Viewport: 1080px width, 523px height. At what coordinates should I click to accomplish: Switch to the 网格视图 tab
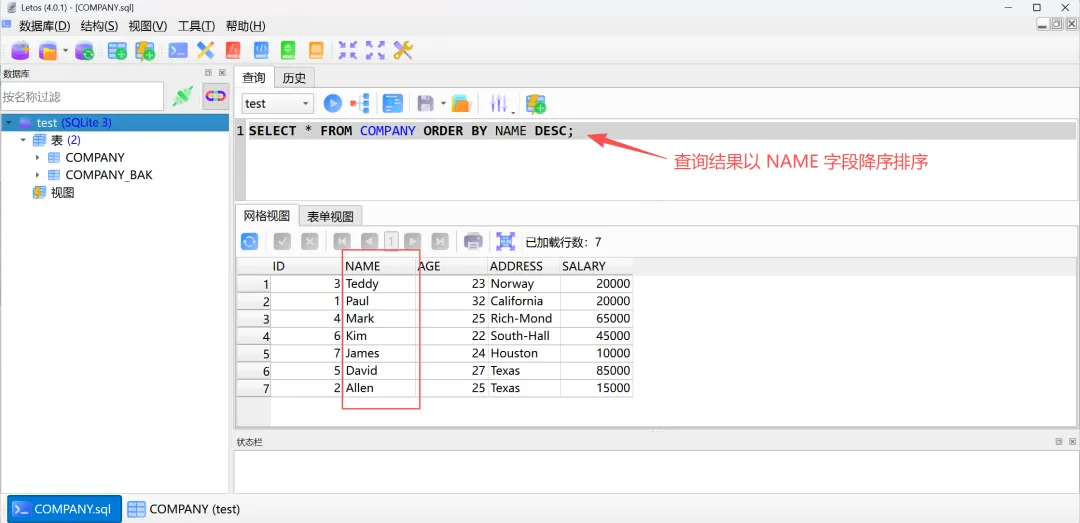click(267, 216)
